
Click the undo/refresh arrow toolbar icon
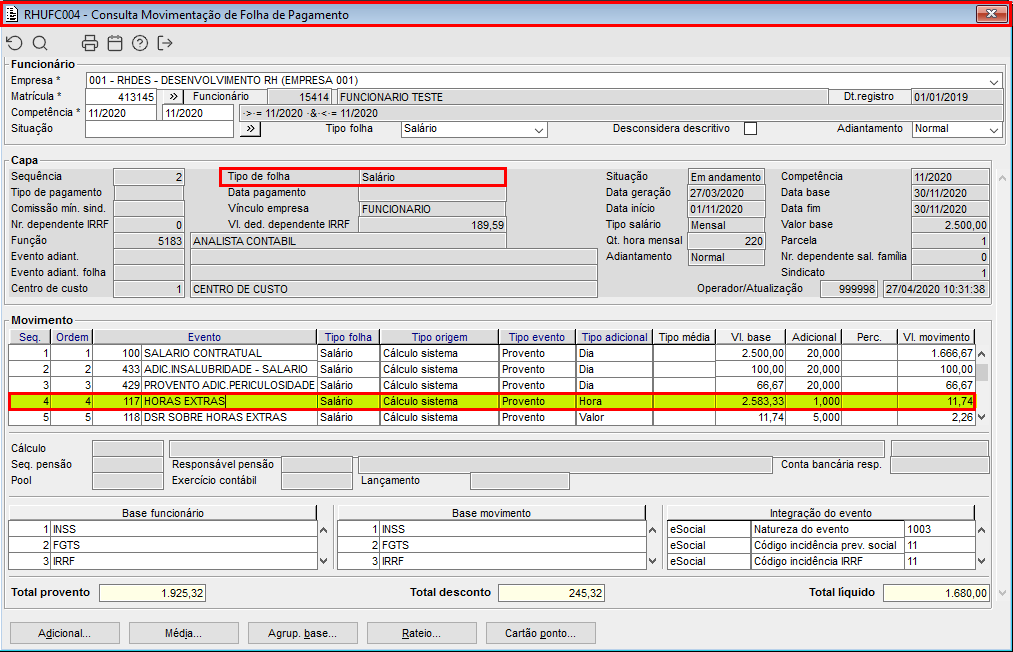14,43
